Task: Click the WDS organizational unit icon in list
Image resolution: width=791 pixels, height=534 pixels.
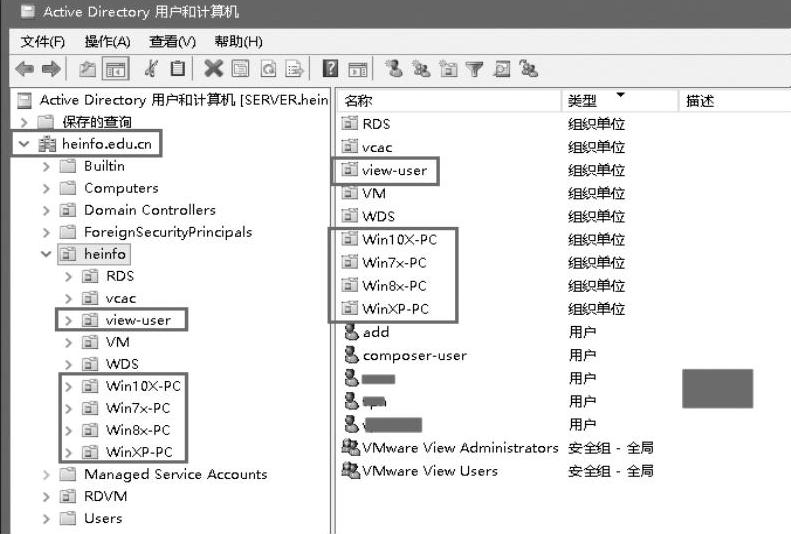Action: tap(350, 215)
